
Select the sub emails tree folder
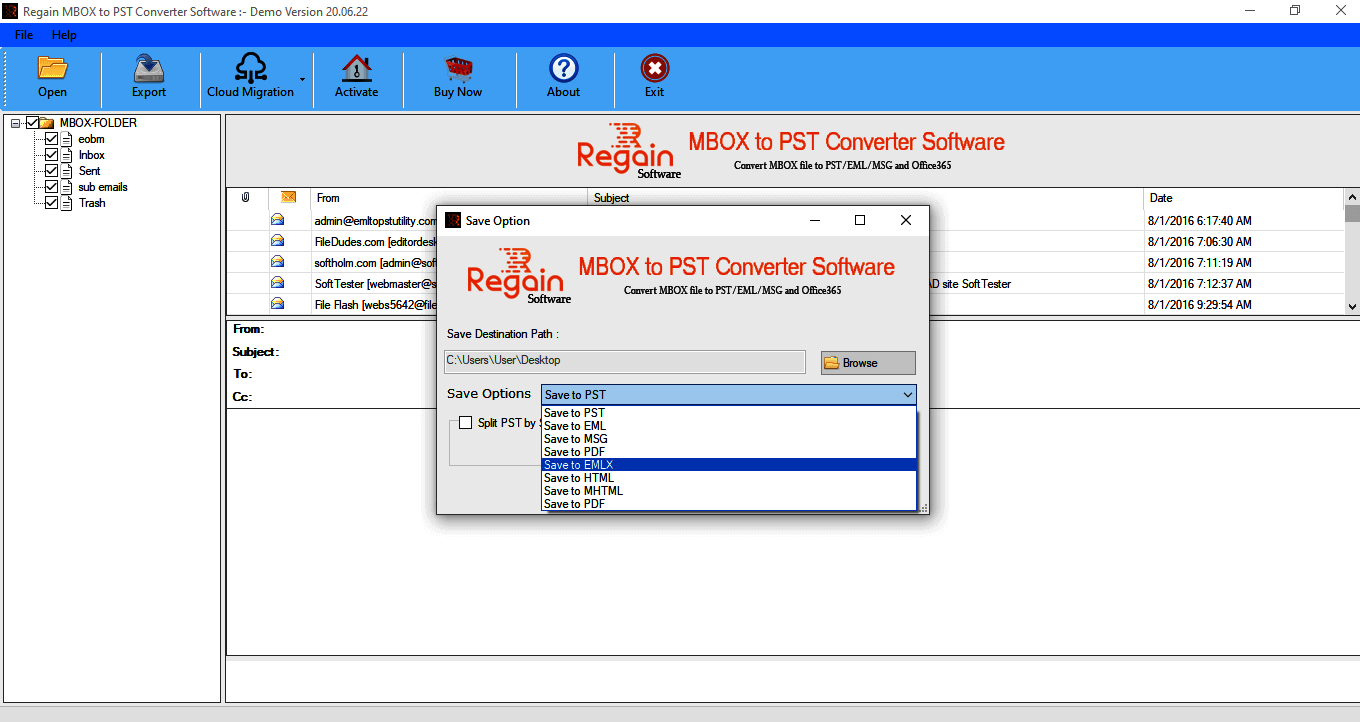click(103, 187)
